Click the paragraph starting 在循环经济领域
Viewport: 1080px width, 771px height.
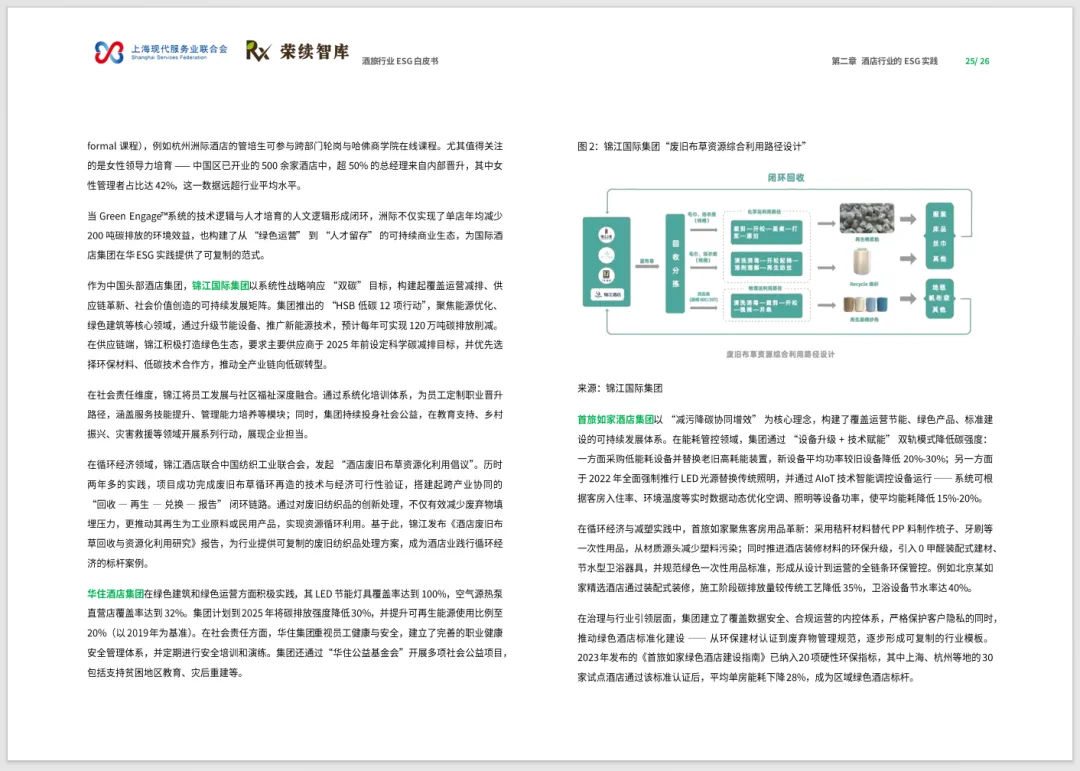tap(295, 514)
